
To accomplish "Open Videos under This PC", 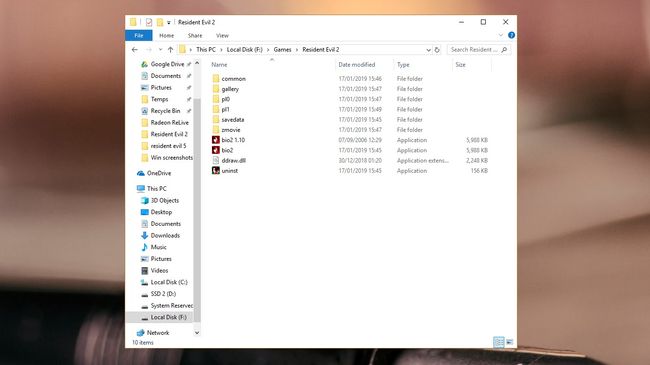I will coord(159,270).
